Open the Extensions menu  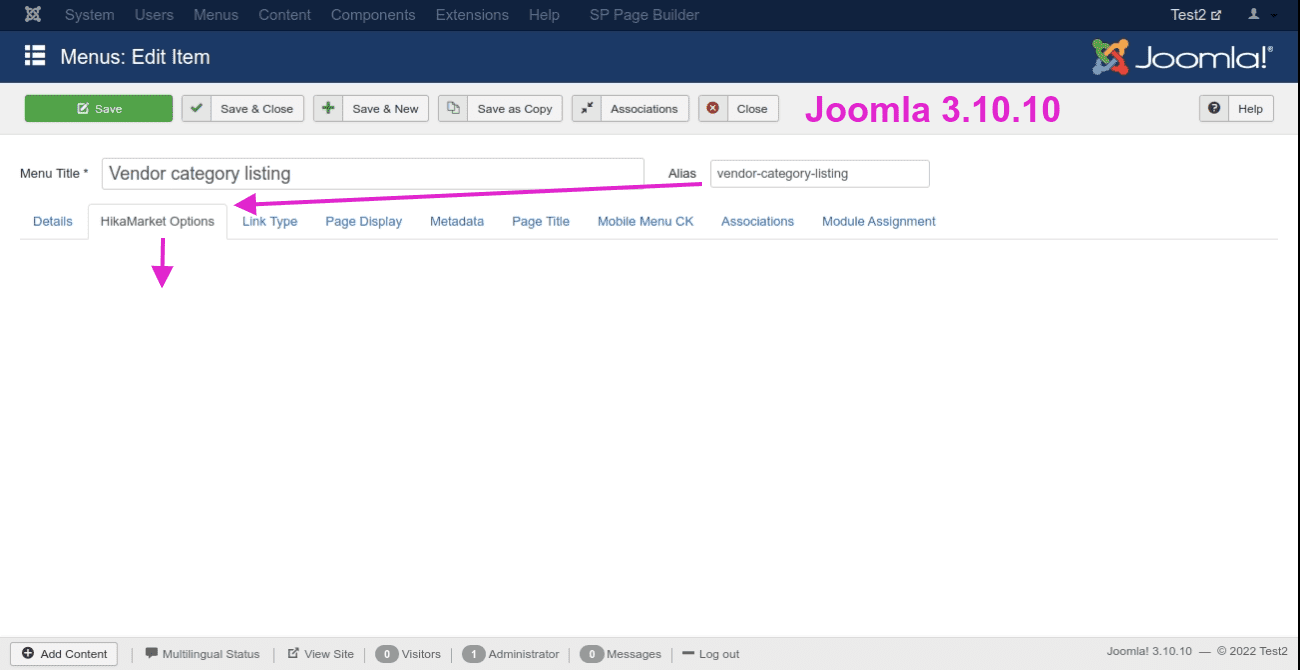[472, 15]
